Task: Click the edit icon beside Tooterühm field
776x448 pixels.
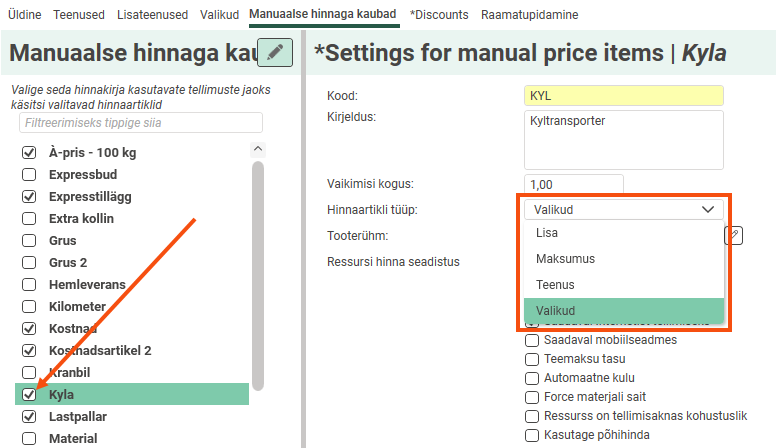Action: tap(733, 235)
